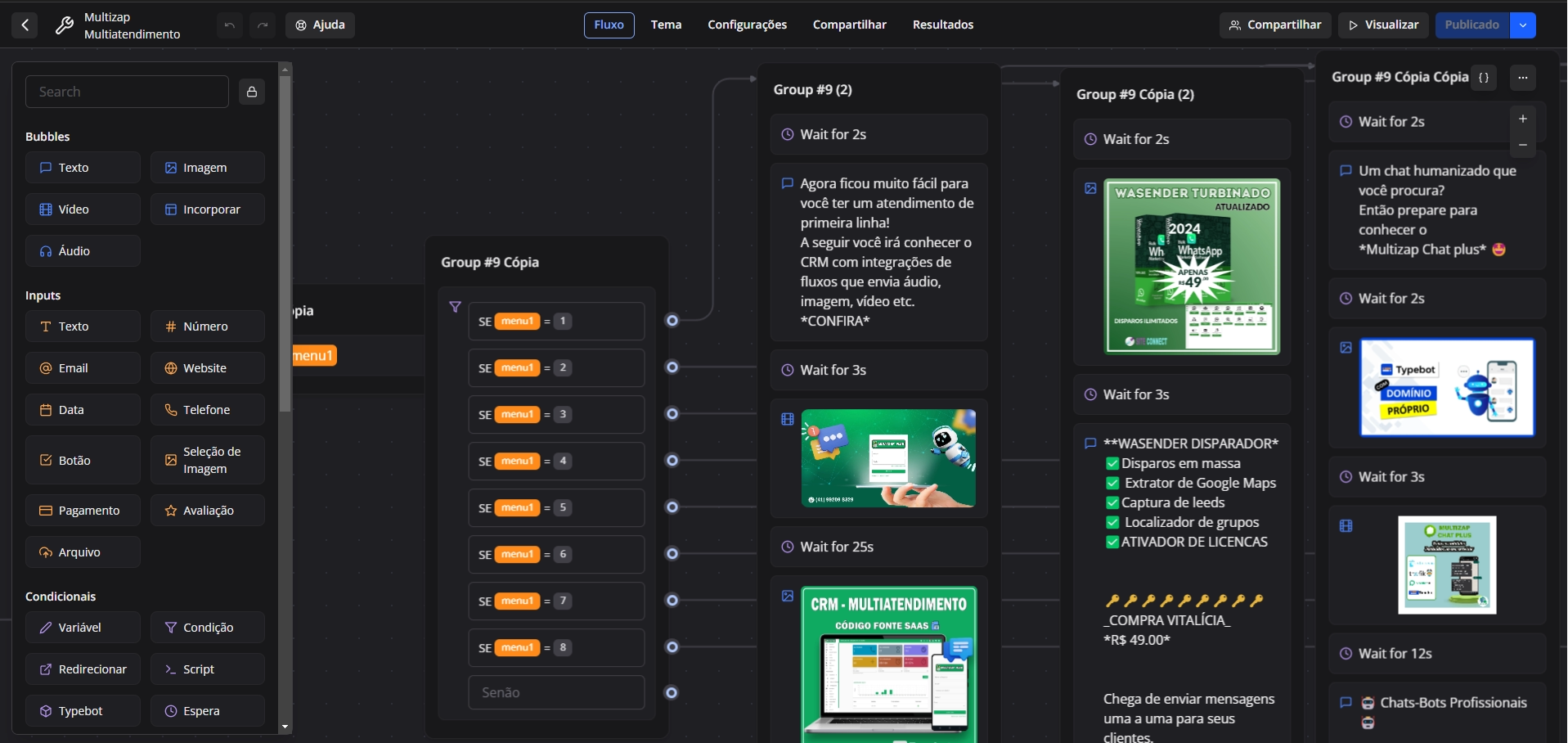Screen dimensions: 1568x743
Task: Select the Website input block
Action: click(208, 368)
